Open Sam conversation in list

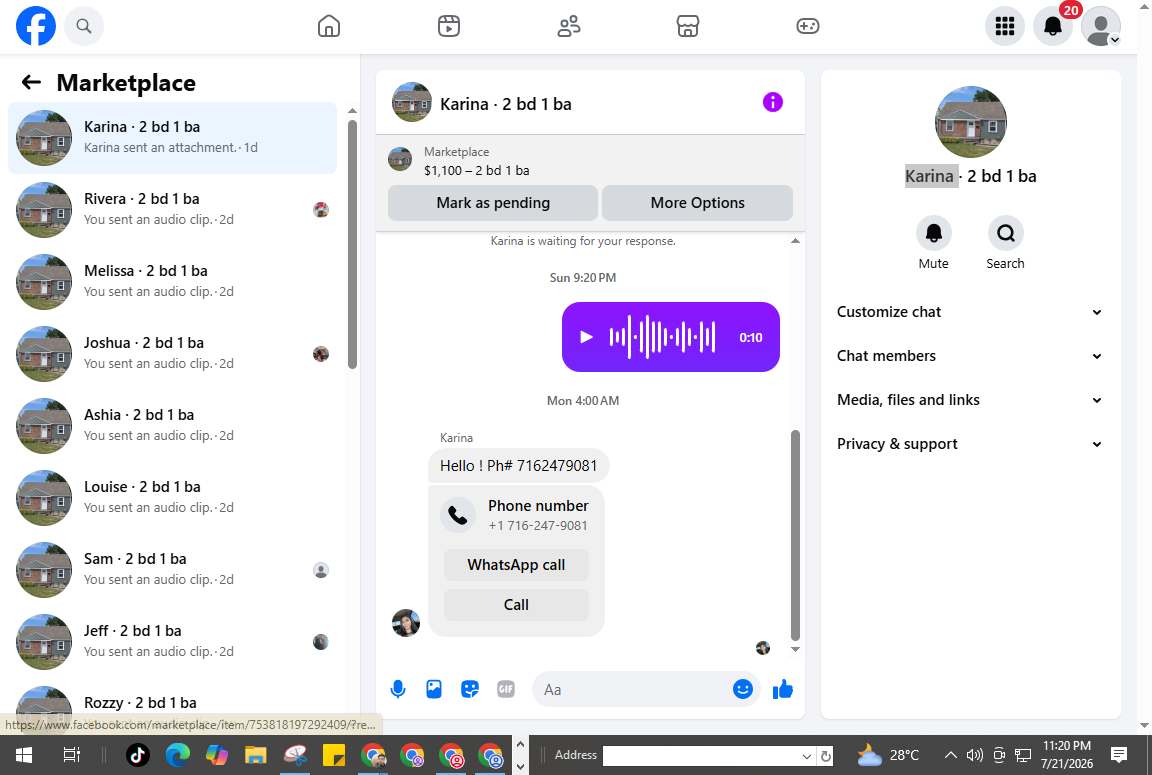point(173,569)
